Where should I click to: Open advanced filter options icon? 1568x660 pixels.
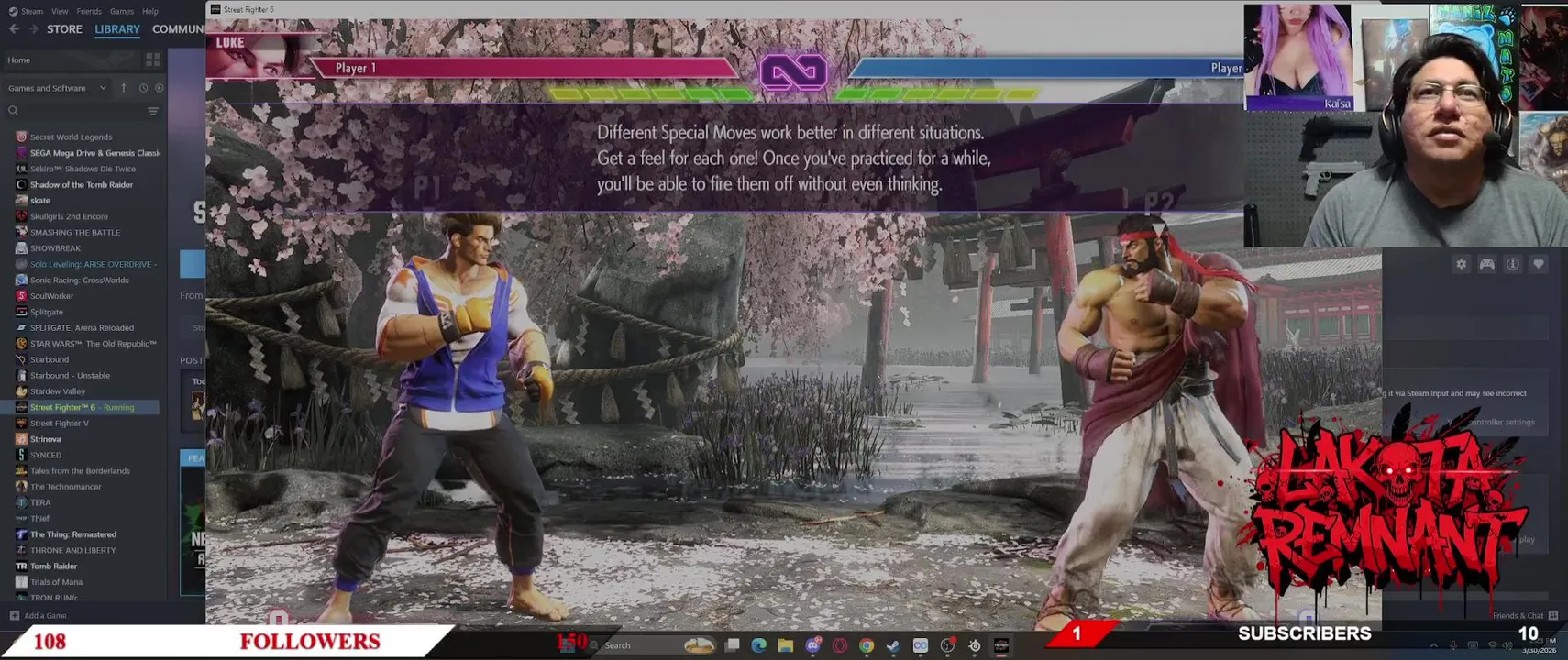[x=153, y=111]
